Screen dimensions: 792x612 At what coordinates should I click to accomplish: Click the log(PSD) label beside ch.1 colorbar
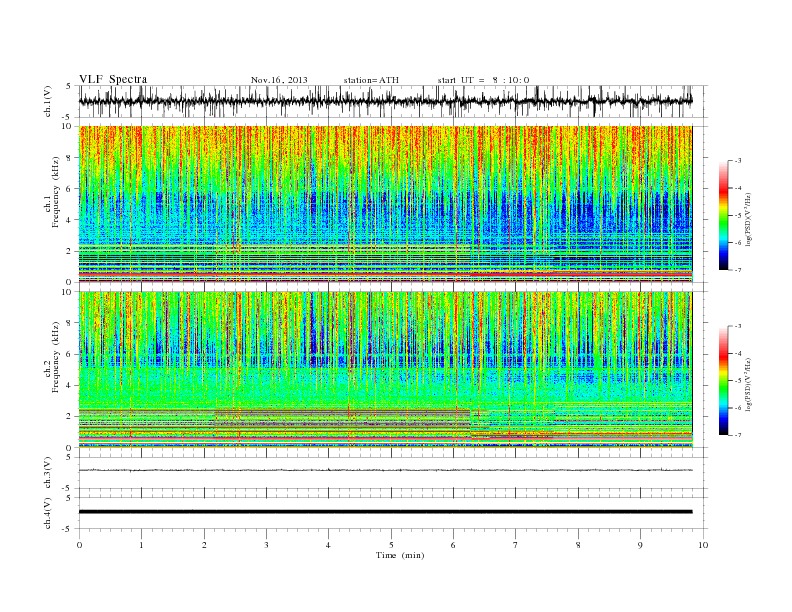tap(748, 219)
